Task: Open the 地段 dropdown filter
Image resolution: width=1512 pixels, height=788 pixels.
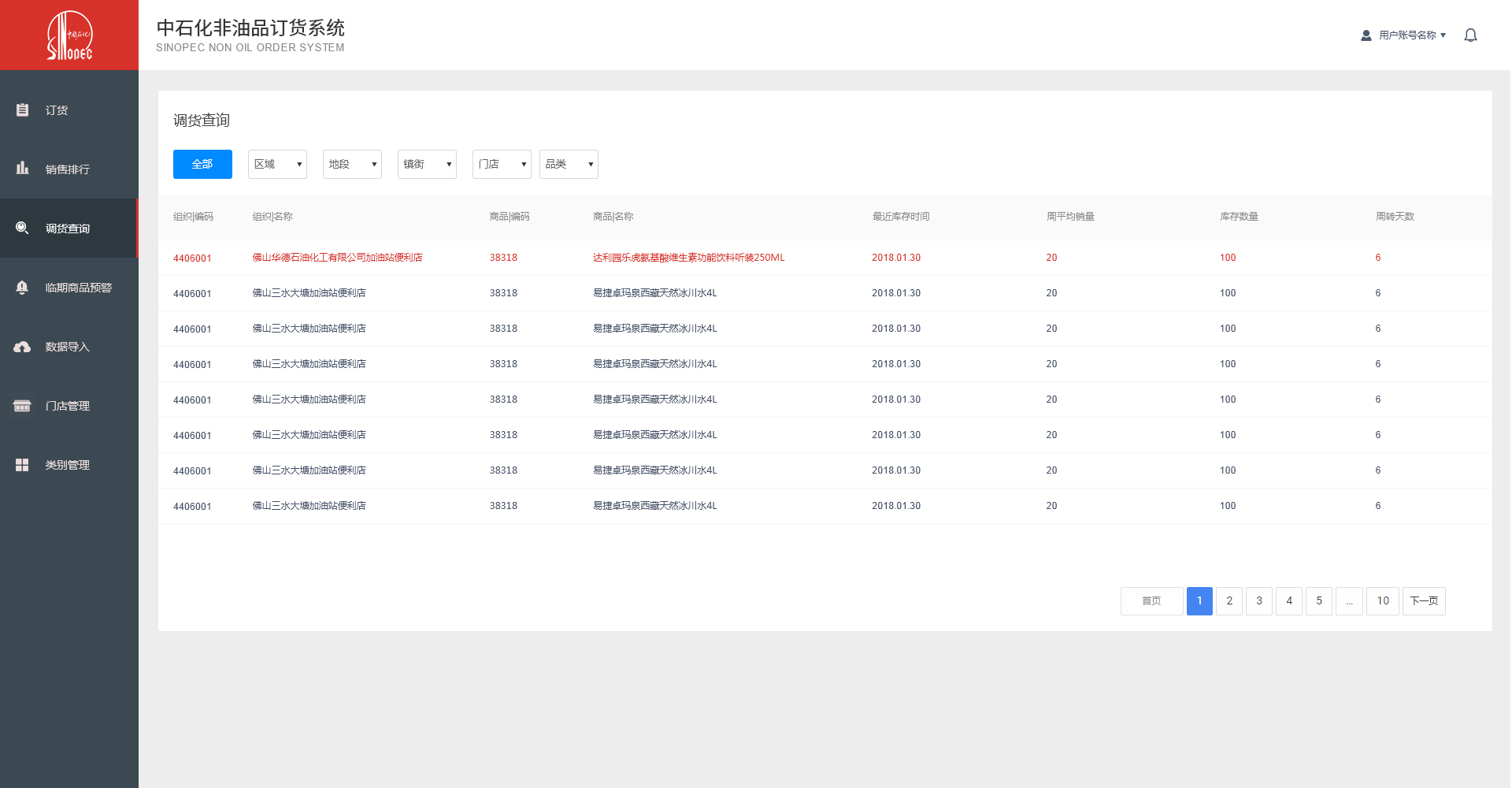Action: [352, 164]
